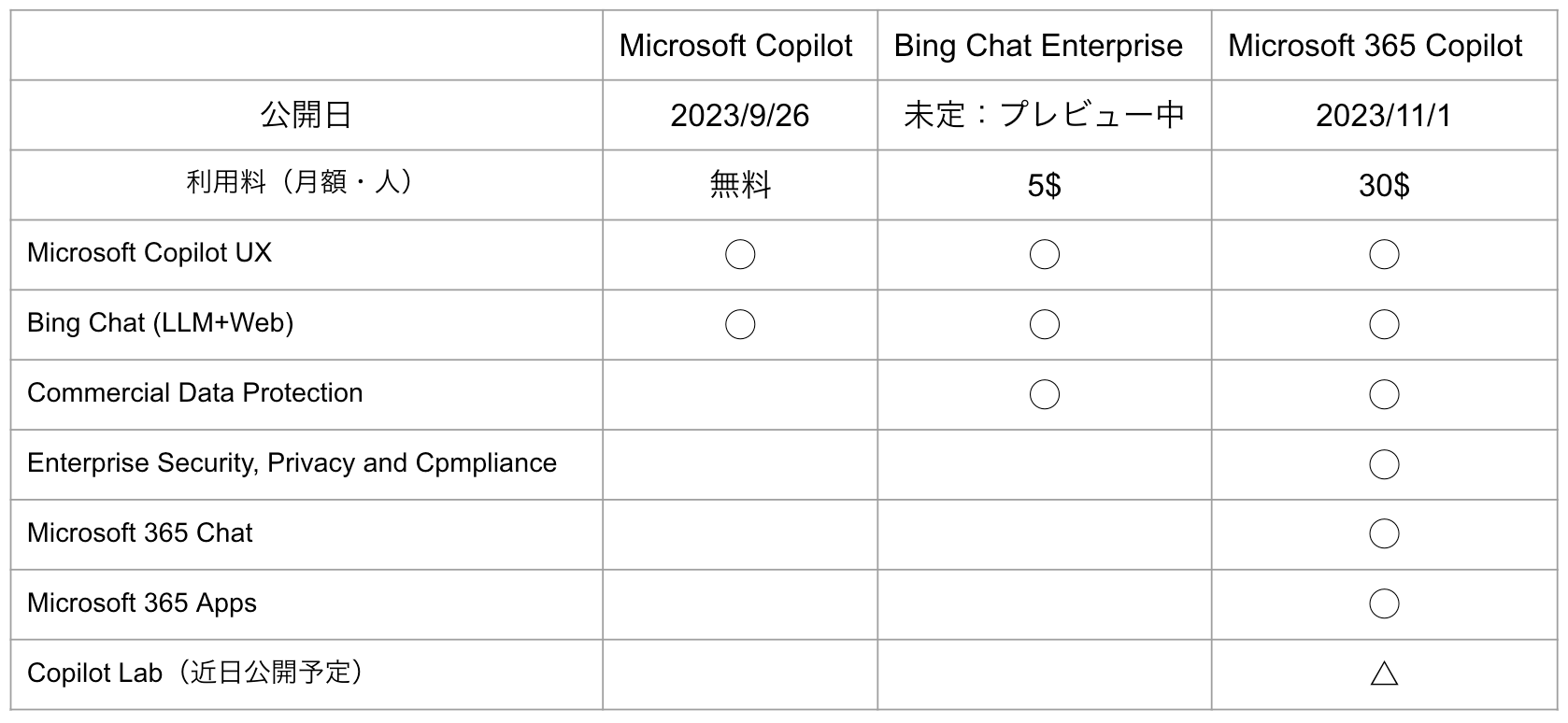Click the triangle mark in Copilot Lab row
The height and width of the screenshot is (723, 1568).
(x=1383, y=673)
